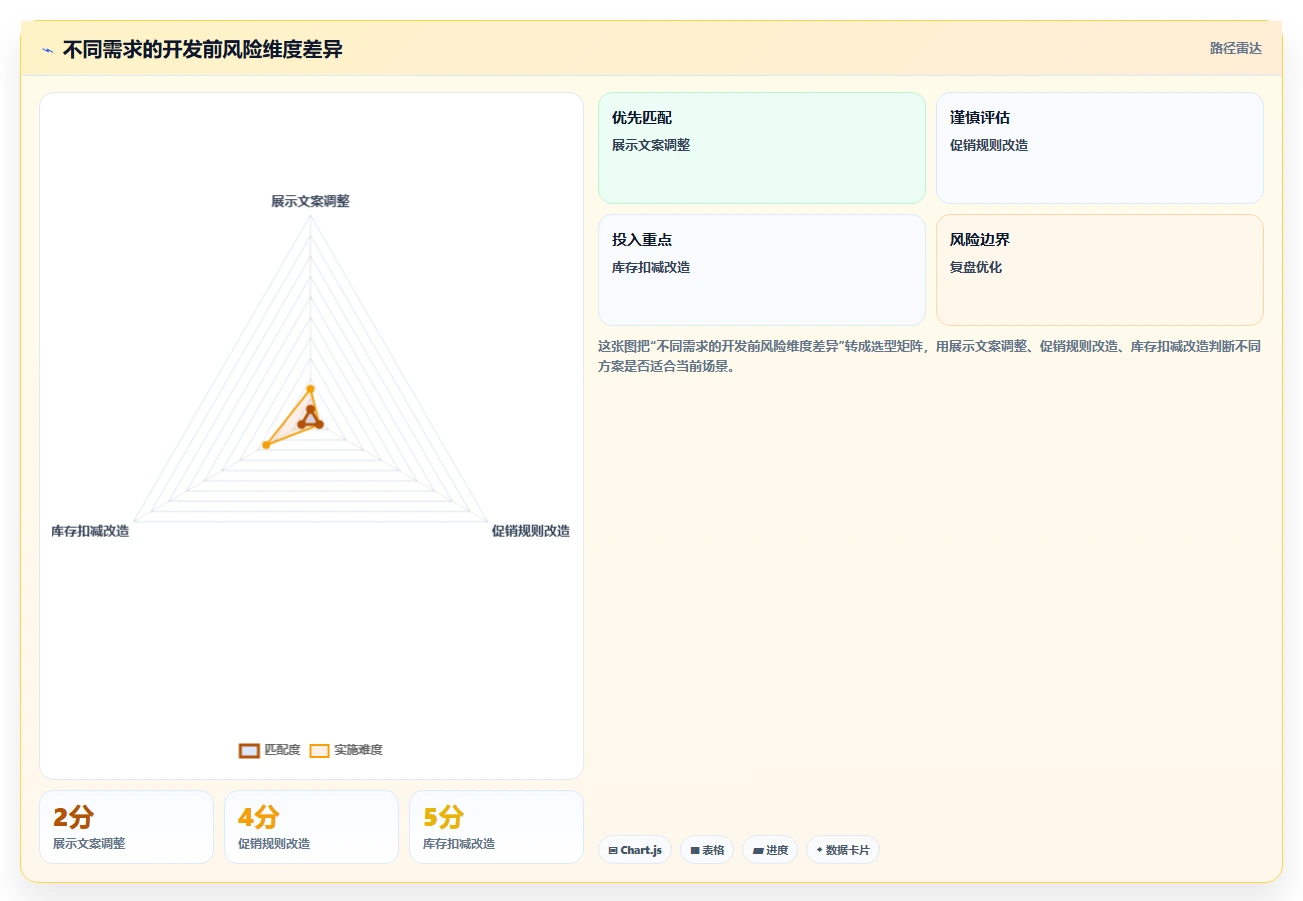1303x901 pixels.
Task: Click 库存扣减改造 text in 投入重点 card
Action: pos(651,267)
